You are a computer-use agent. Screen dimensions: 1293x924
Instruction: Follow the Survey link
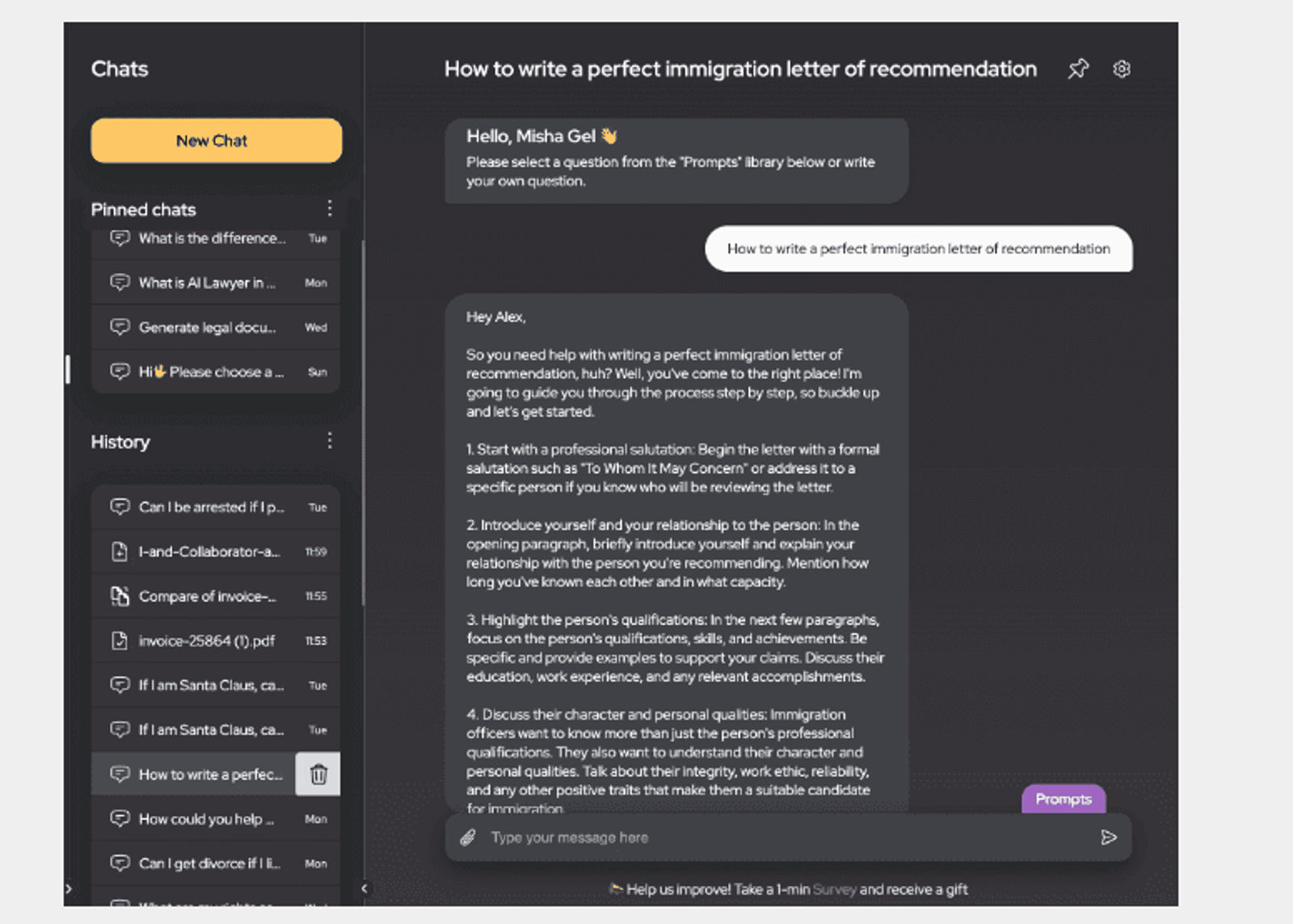pos(834,889)
